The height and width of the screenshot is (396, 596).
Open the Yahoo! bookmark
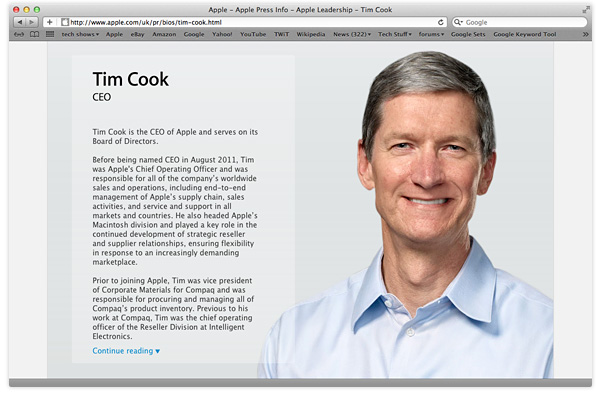click(222, 34)
